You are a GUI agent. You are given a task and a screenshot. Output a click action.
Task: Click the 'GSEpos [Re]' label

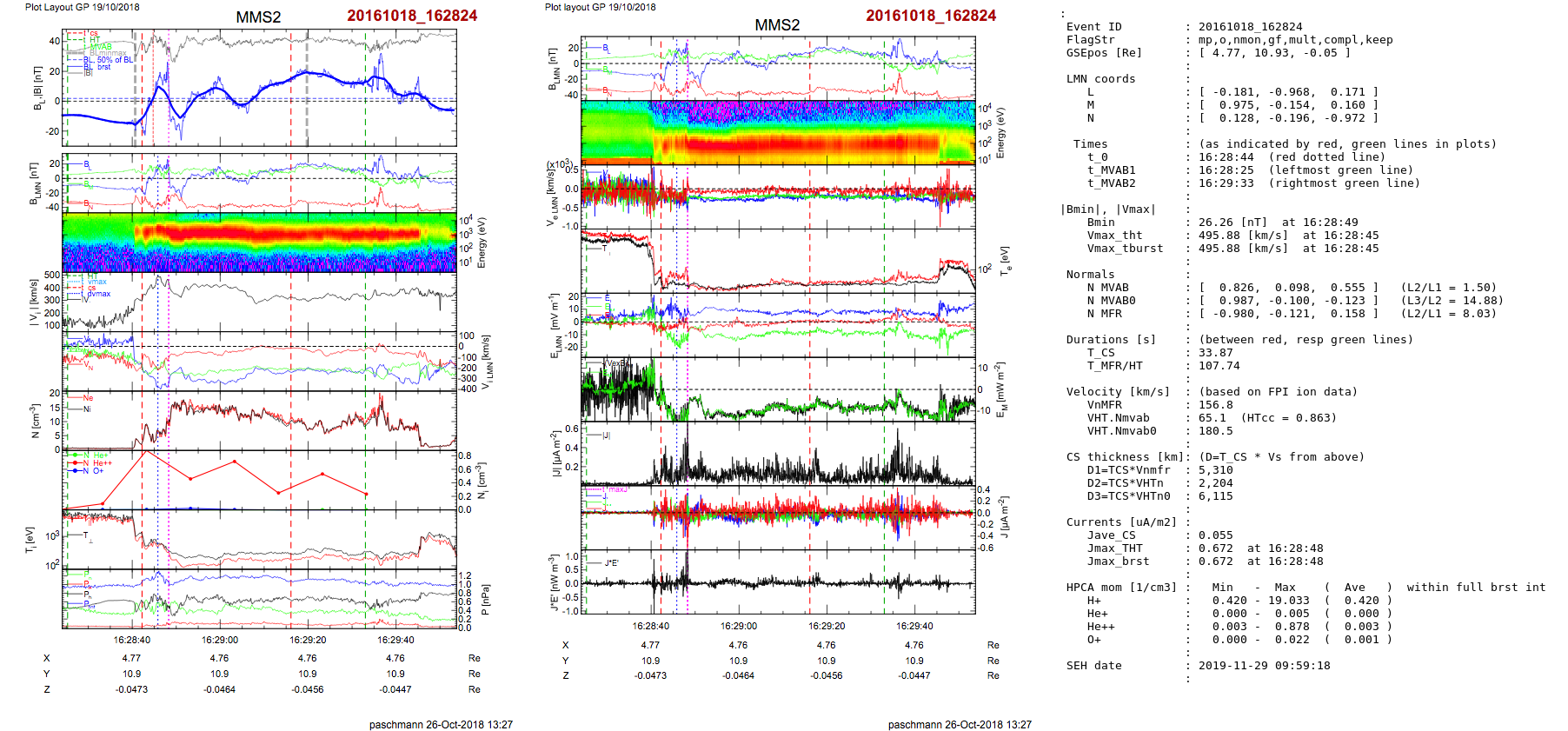(x=1104, y=53)
